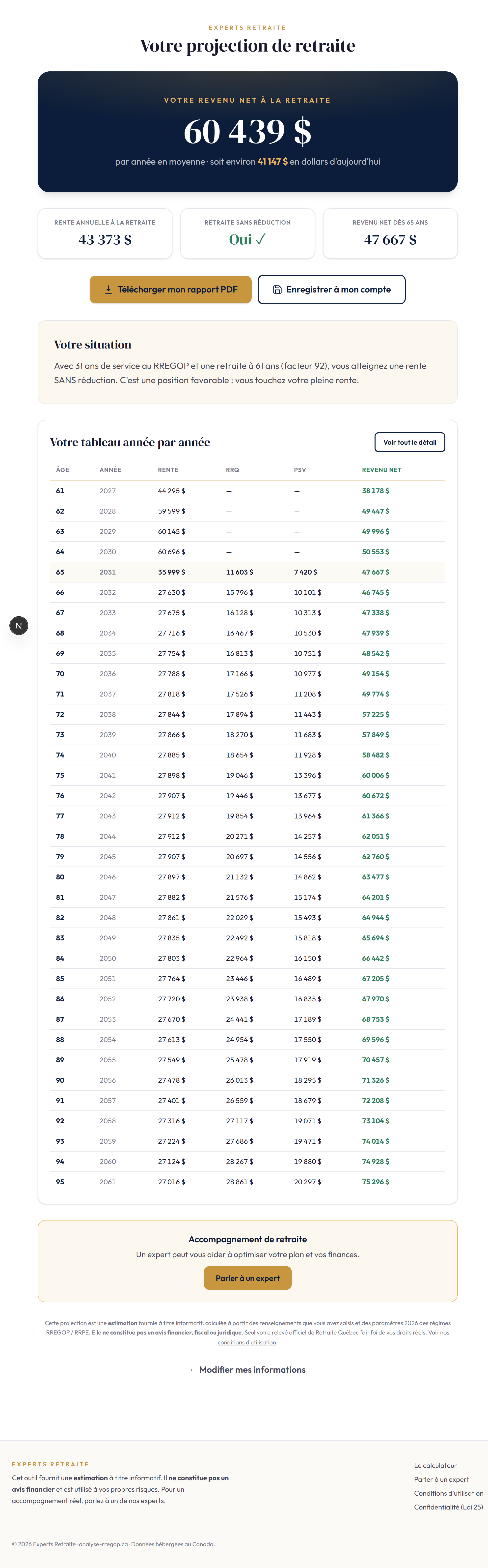Click the 27 117 $ RRQ cell
Screen dimensions: 488x1568
click(x=240, y=1121)
